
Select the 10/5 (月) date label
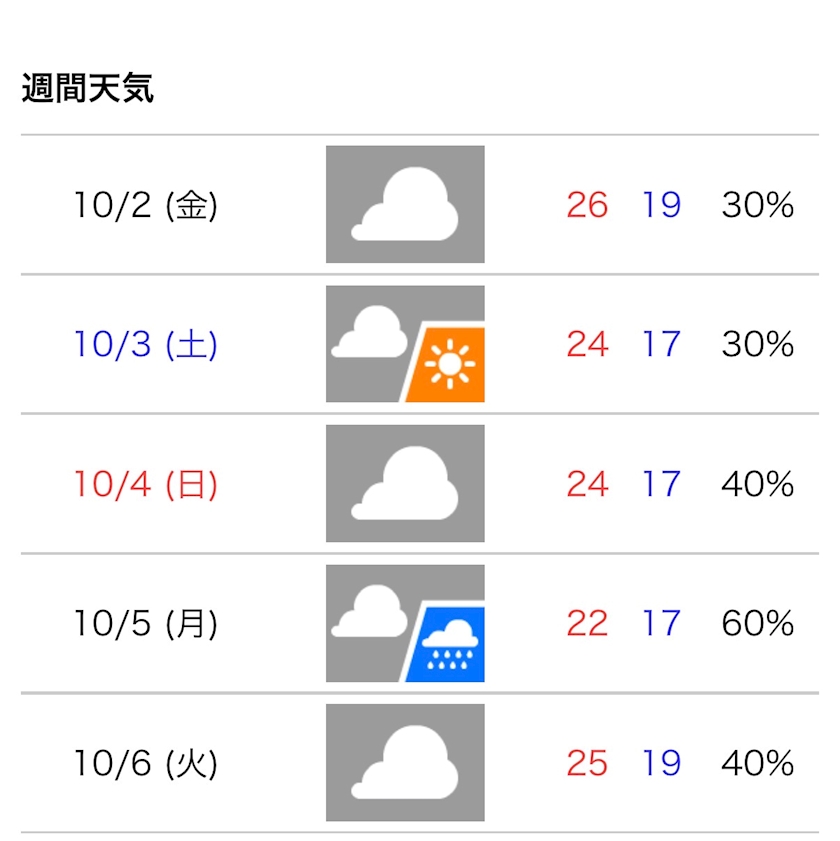[x=146, y=624]
